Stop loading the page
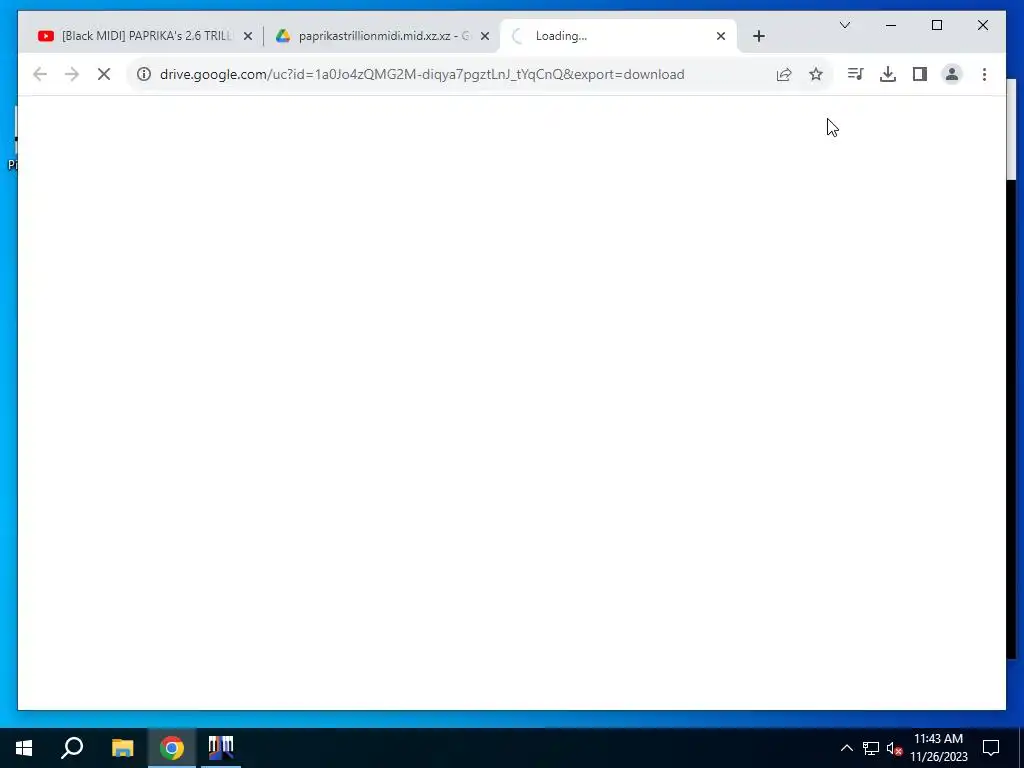 [104, 74]
